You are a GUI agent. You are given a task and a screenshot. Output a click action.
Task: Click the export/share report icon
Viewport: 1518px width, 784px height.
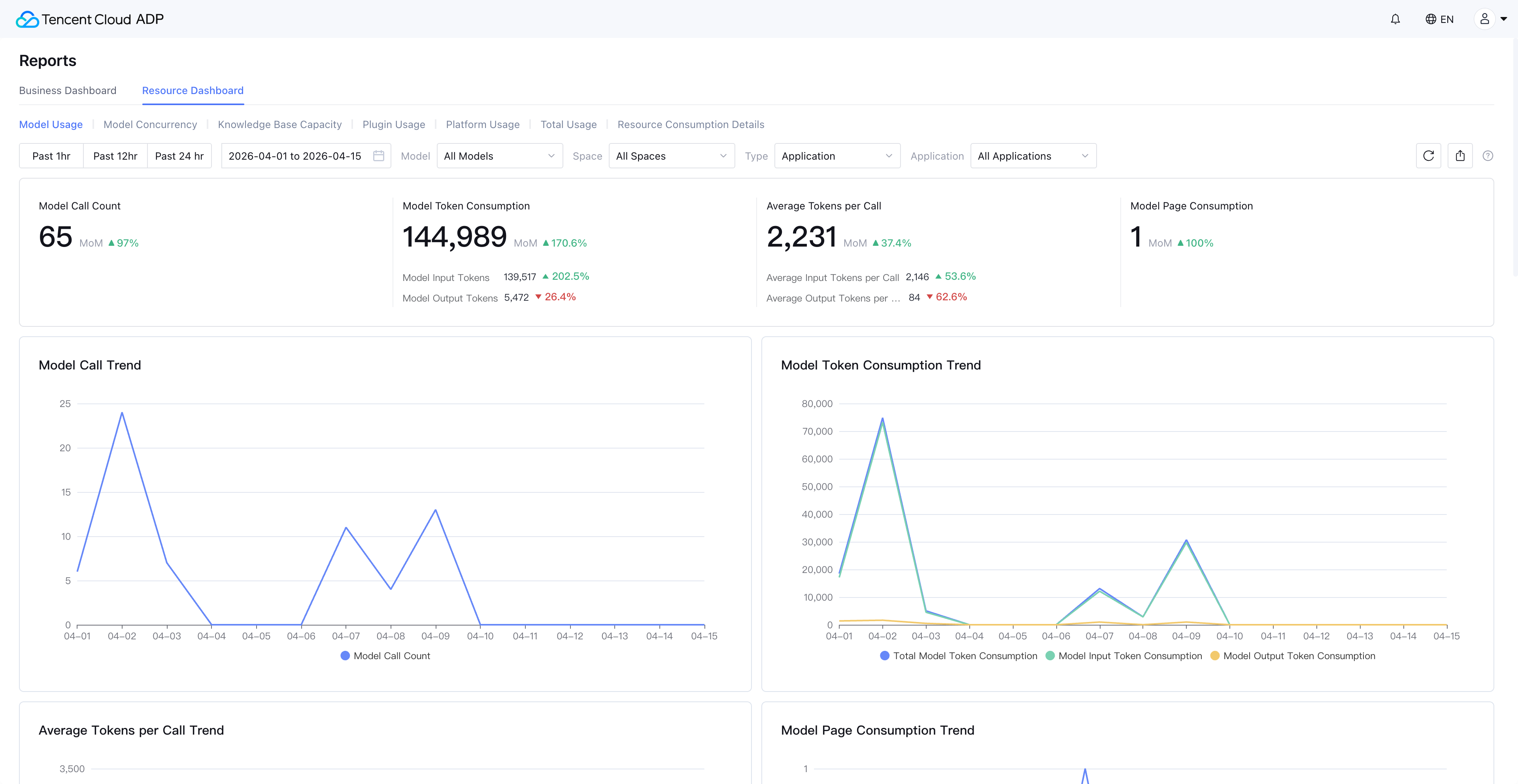(x=1459, y=156)
